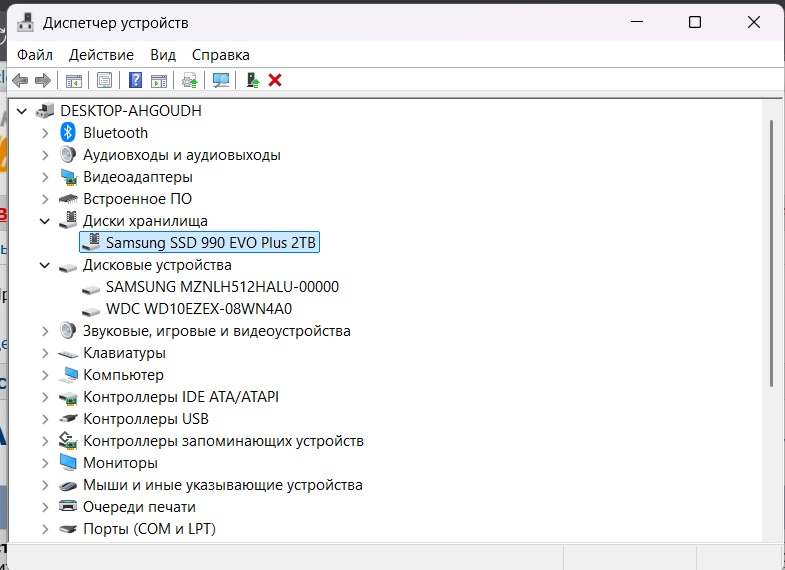This screenshot has height=570, width=785.
Task: Go back using the toolbar arrow
Action: tap(20, 80)
